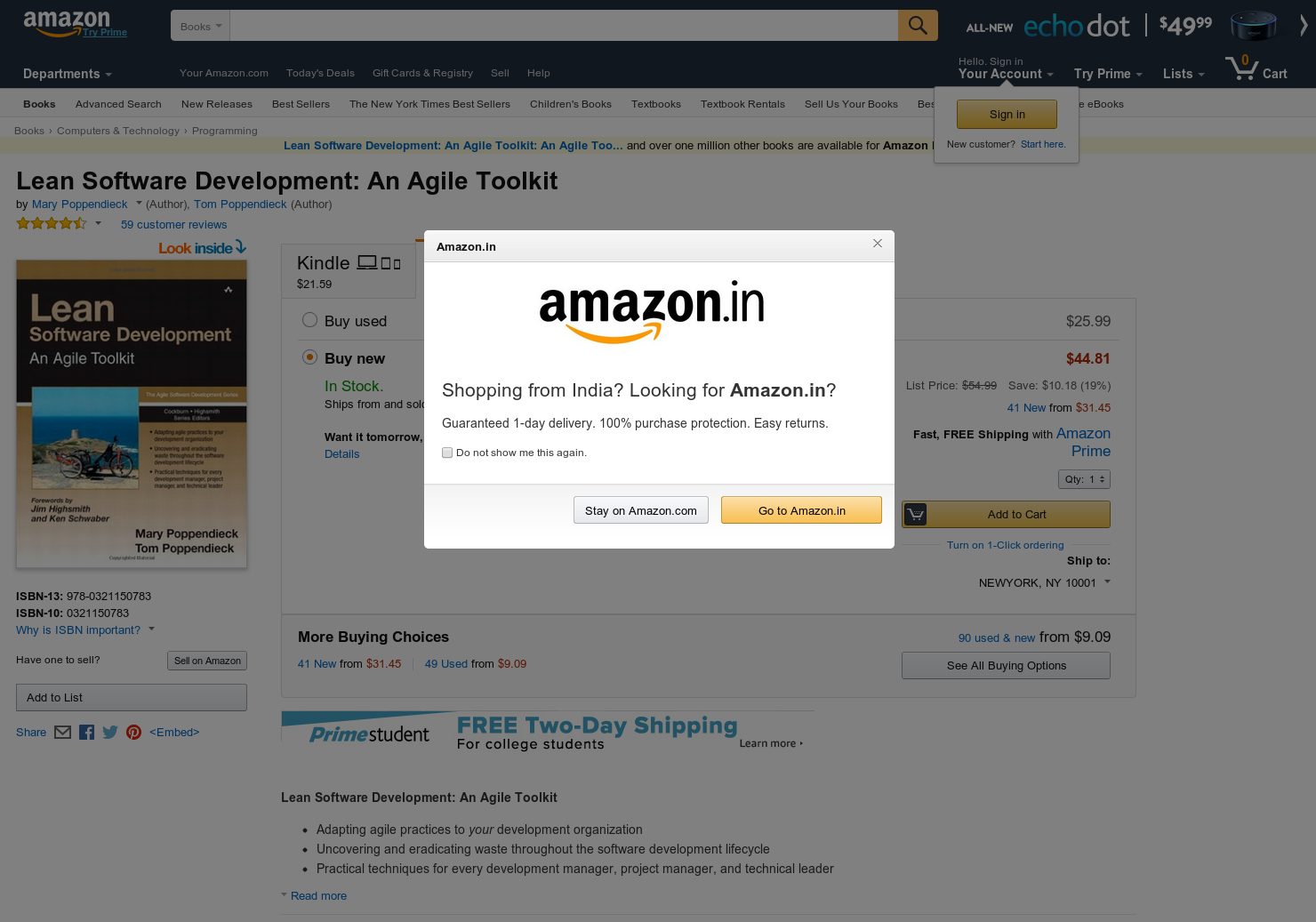Open the Textbooks section
This screenshot has height=922, width=1316.
(x=655, y=104)
